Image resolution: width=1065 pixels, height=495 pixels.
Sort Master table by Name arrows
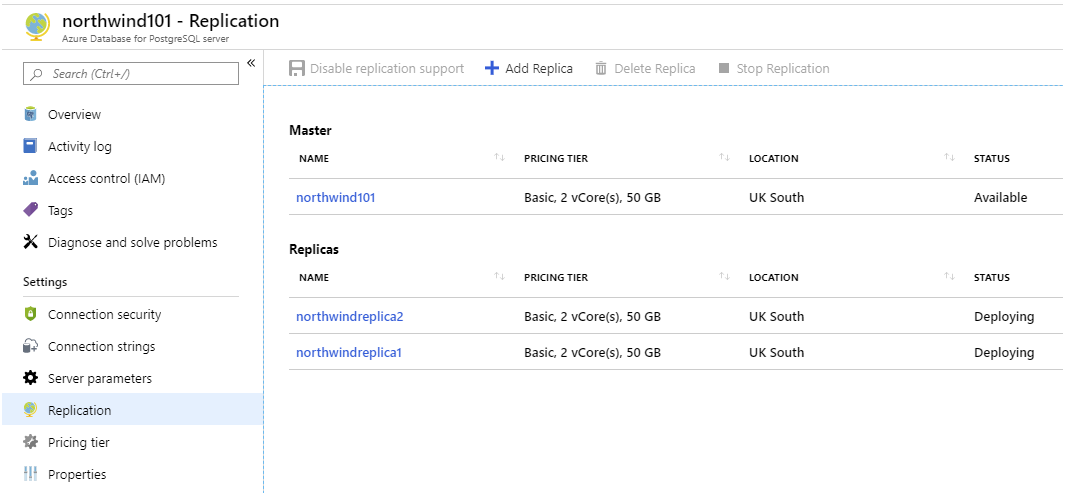click(x=499, y=158)
